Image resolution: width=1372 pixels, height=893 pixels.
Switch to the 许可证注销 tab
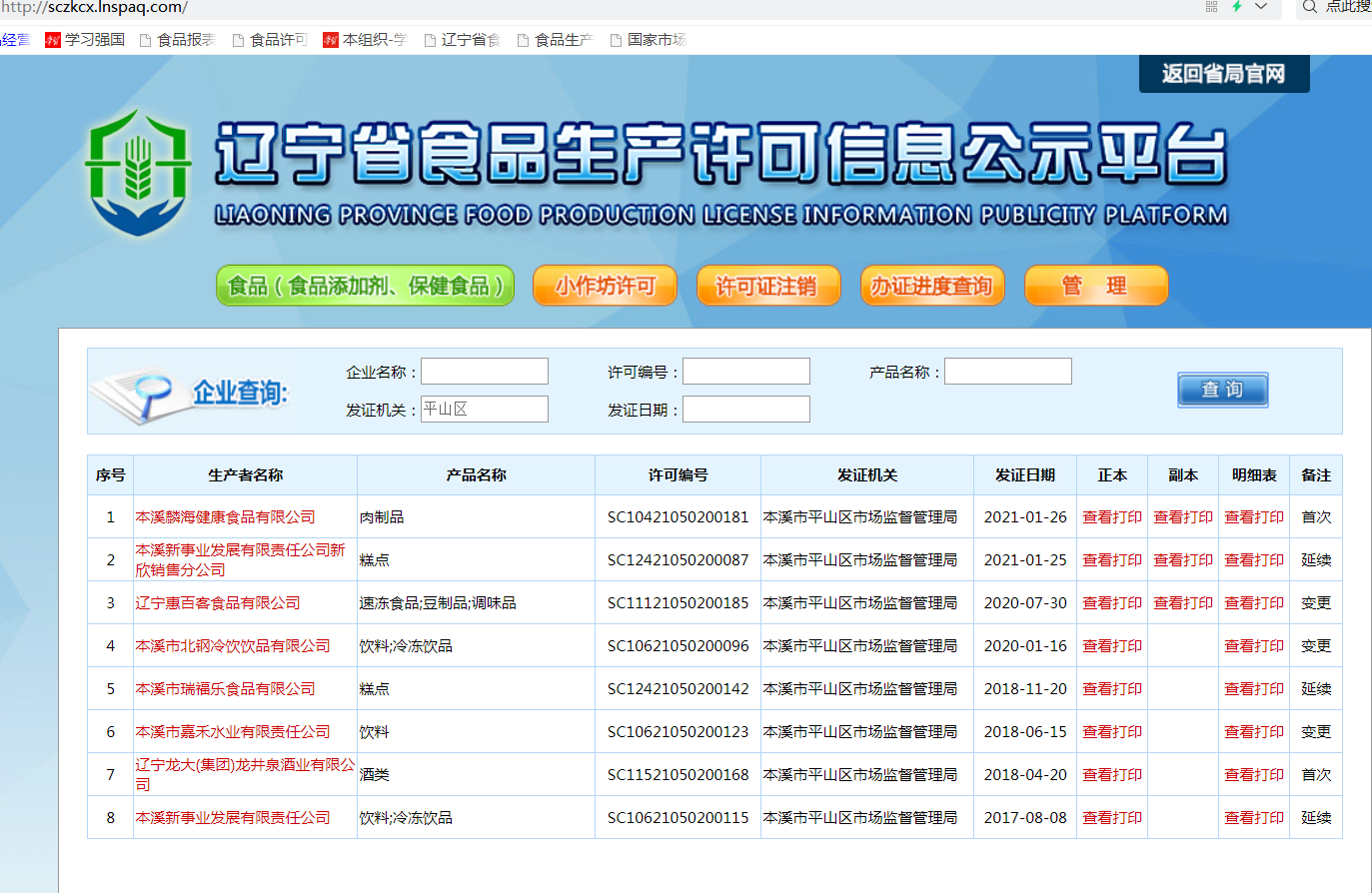(x=768, y=286)
